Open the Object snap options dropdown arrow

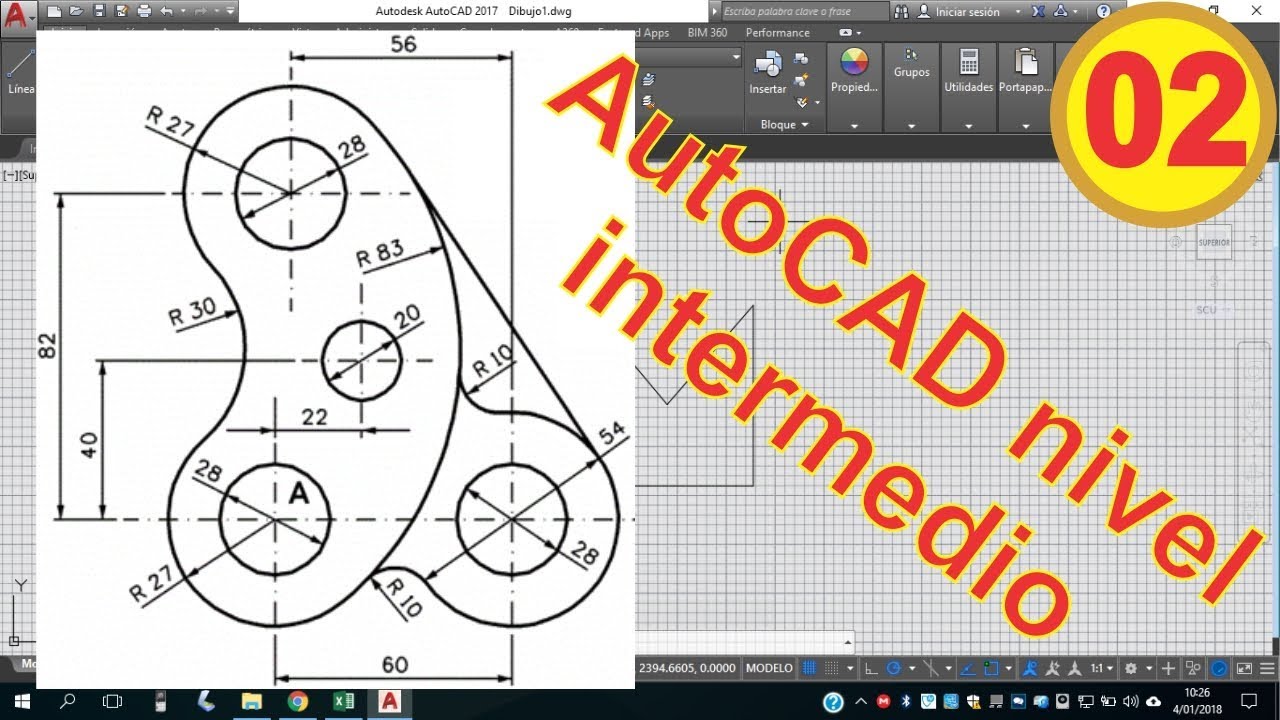pyautogui.click(x=1009, y=668)
